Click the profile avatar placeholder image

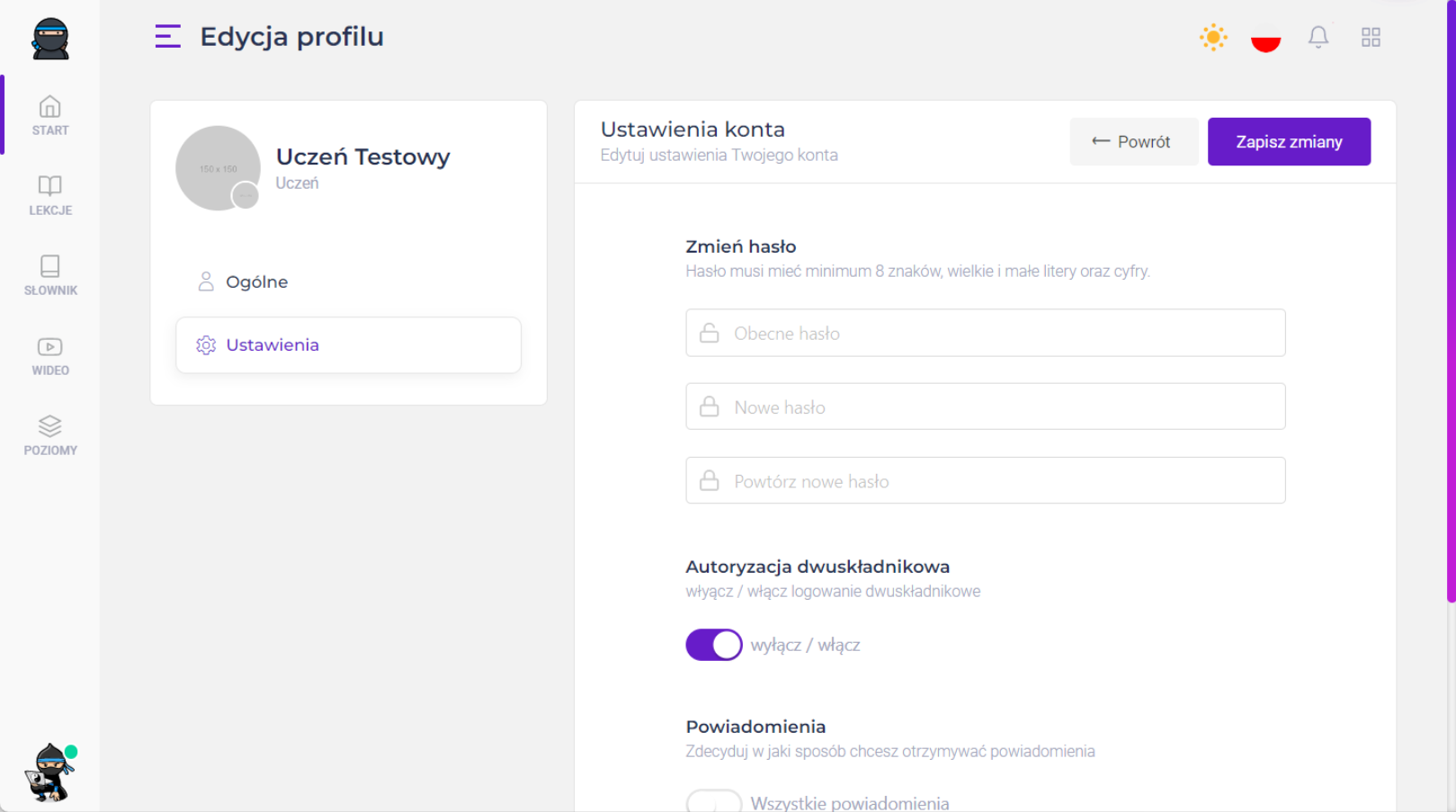click(218, 168)
